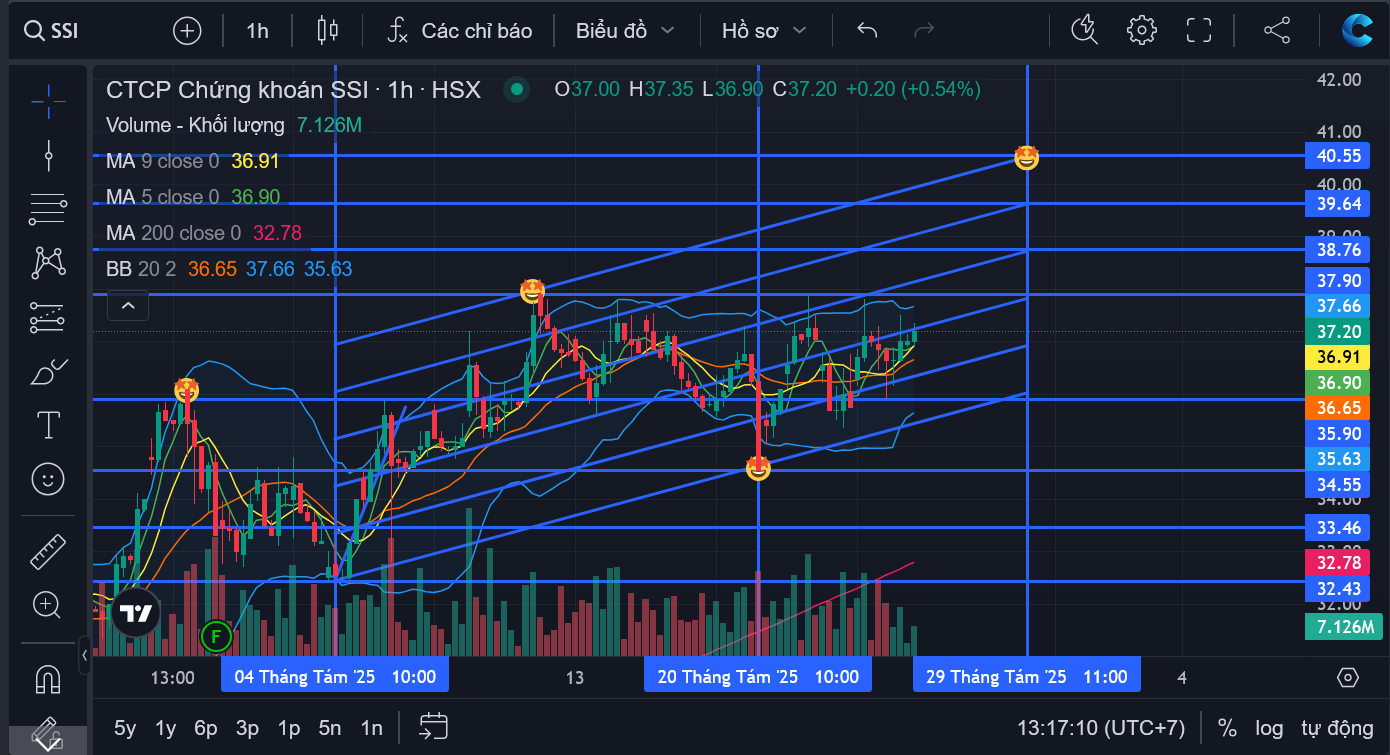The image size is (1390, 755).
Task: Select the brush drawing tool
Action: [x=48, y=372]
